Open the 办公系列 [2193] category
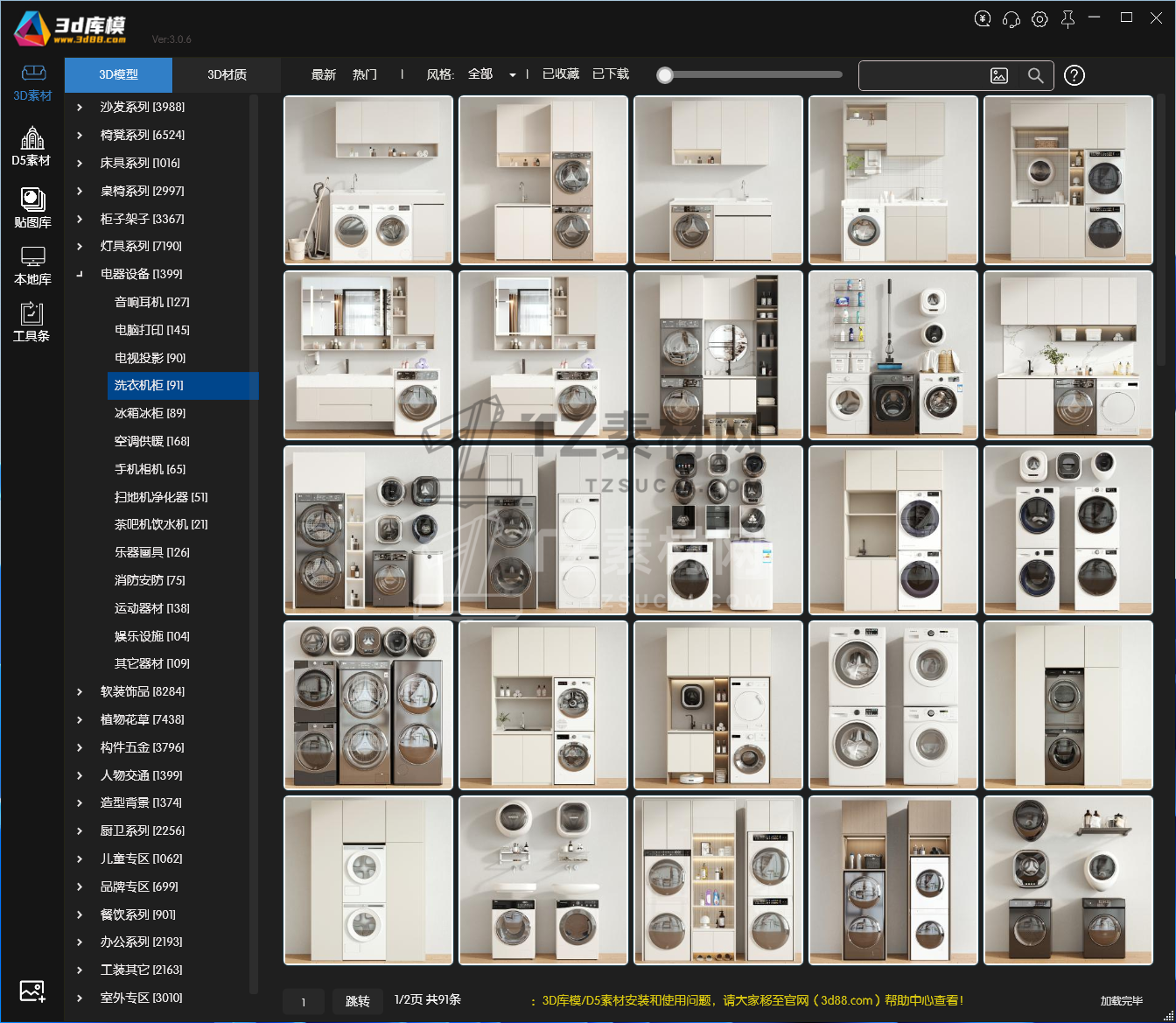1176x1023 pixels. tap(142, 942)
